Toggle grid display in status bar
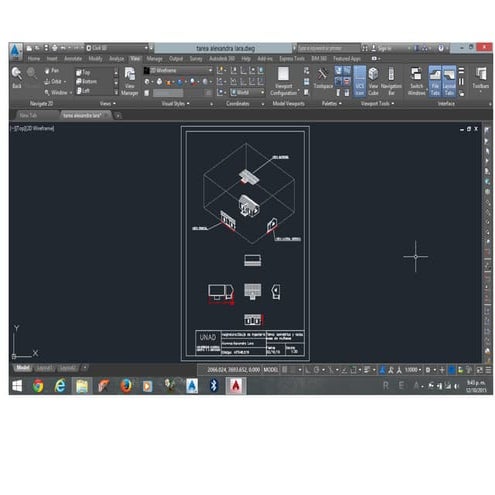The image size is (495, 495). click(285, 370)
